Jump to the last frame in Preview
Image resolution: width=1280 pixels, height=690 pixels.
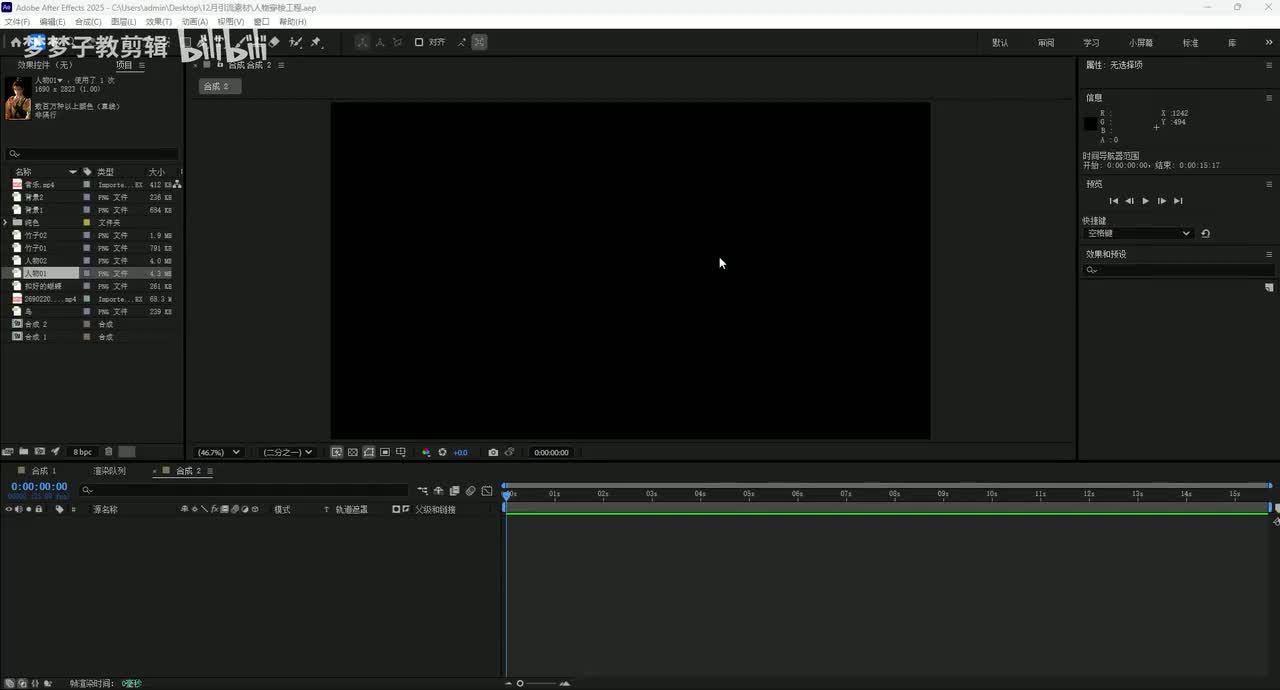pyautogui.click(x=1178, y=201)
